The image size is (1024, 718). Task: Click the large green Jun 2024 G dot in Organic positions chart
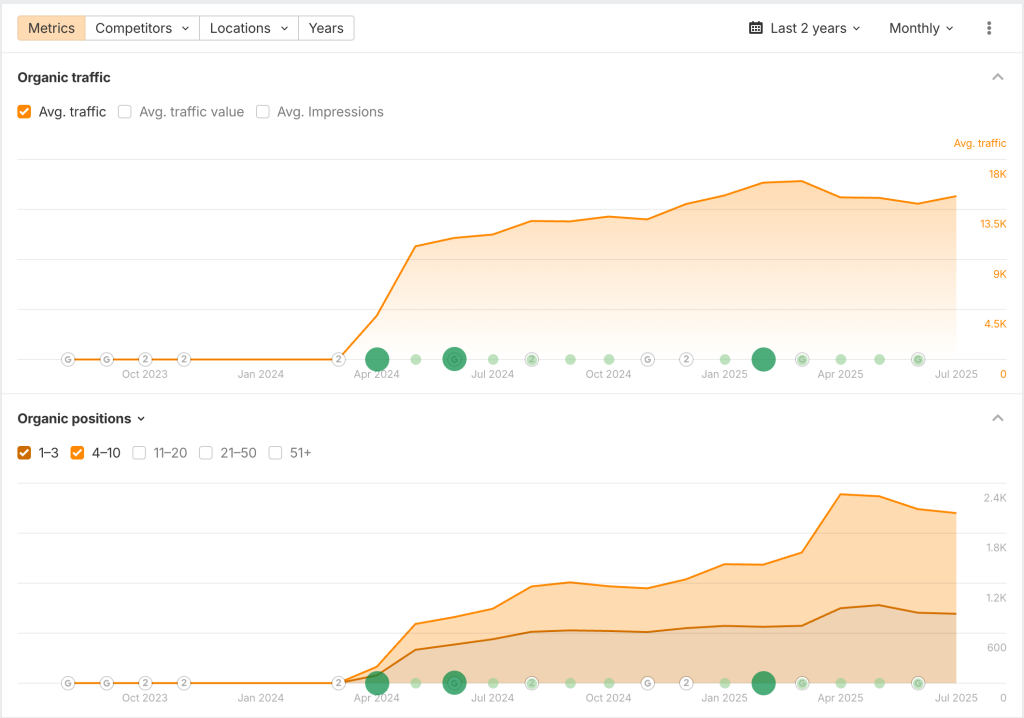coord(455,683)
